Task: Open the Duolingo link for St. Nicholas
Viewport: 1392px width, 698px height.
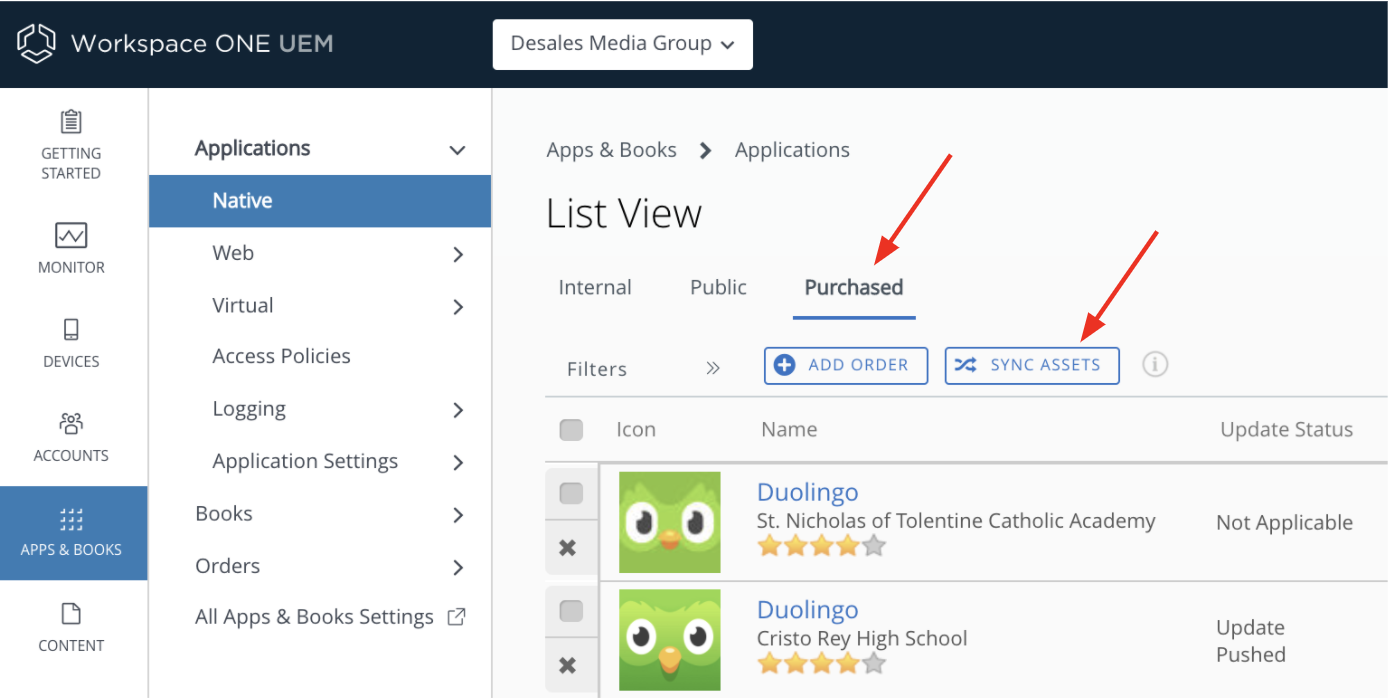Action: 807,492
